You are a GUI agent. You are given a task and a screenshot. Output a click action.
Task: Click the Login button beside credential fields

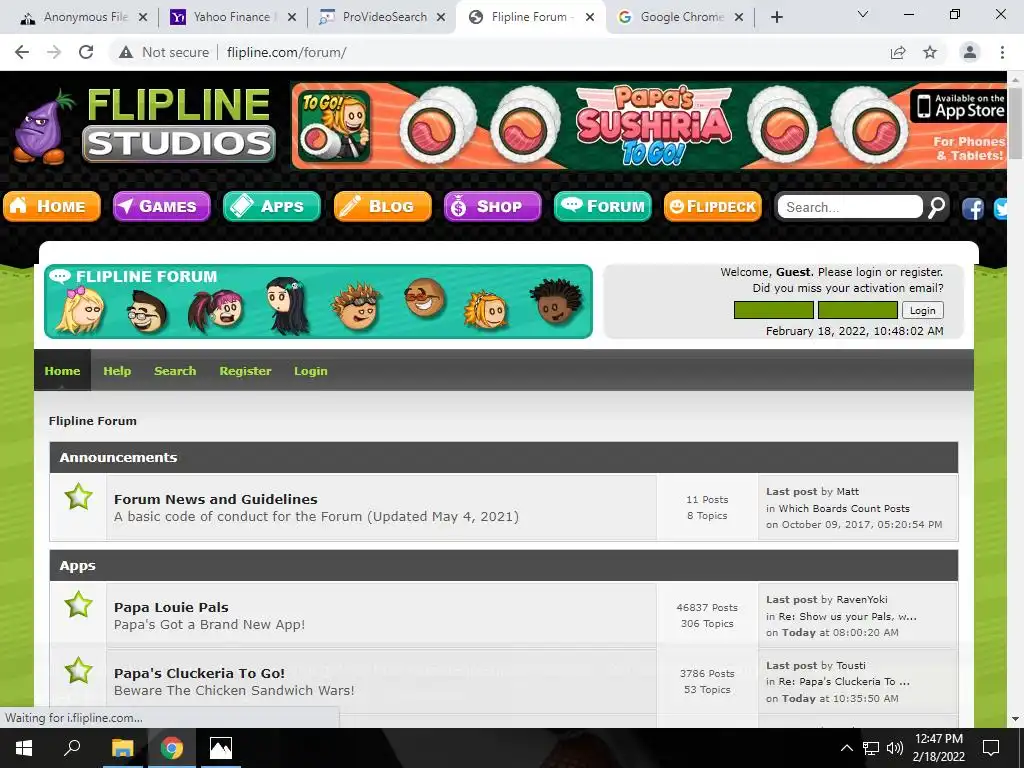922,310
